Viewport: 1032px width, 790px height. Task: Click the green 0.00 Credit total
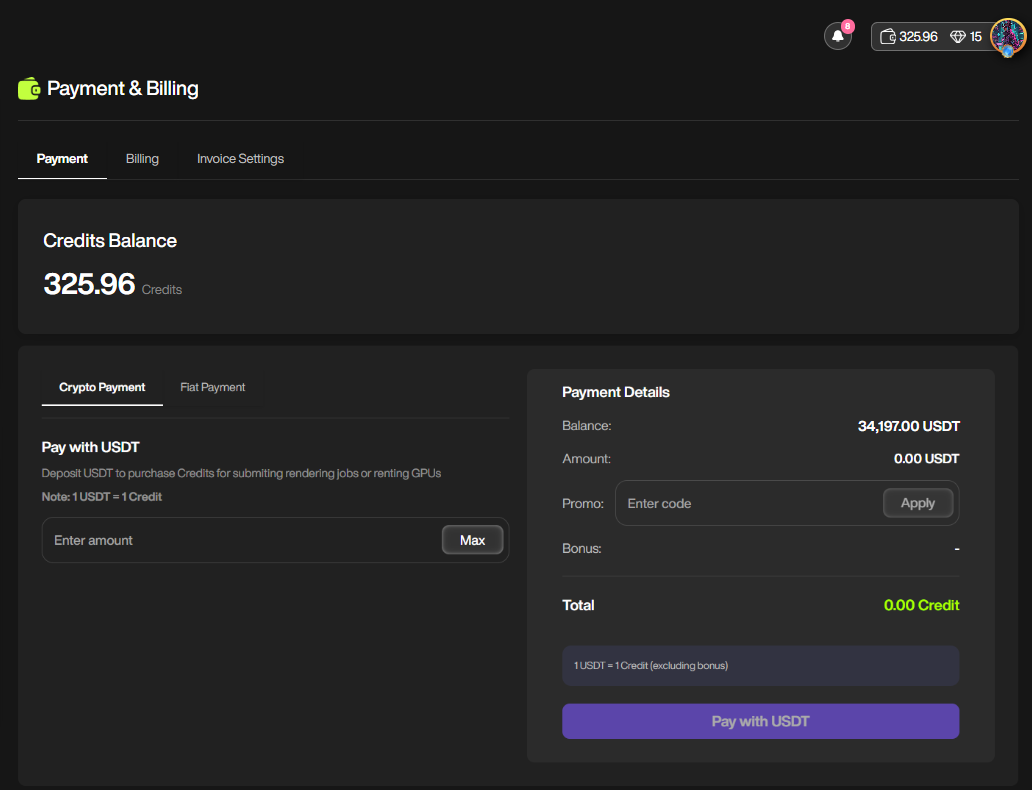[x=921, y=605]
